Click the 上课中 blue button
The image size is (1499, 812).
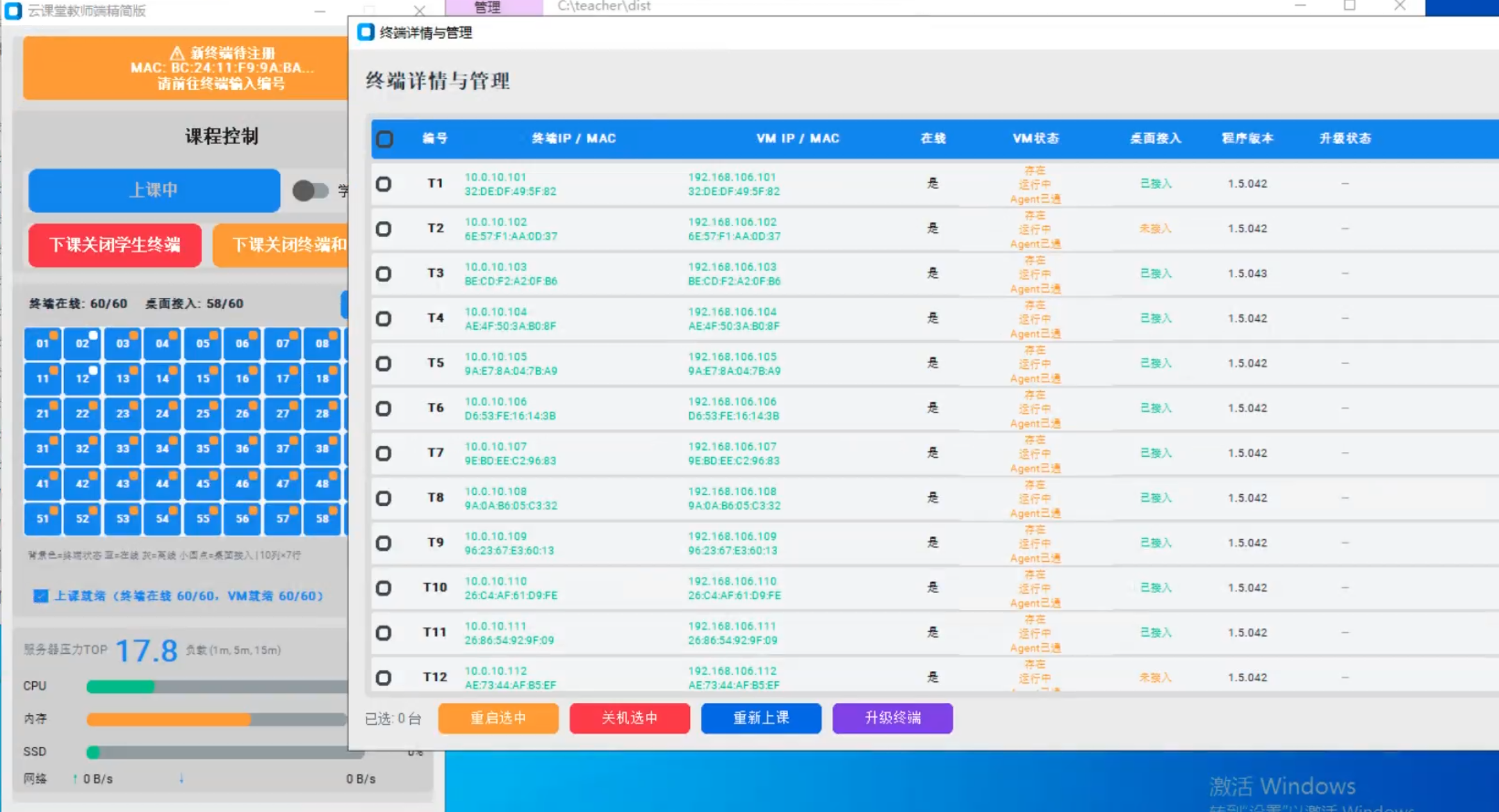coord(154,190)
